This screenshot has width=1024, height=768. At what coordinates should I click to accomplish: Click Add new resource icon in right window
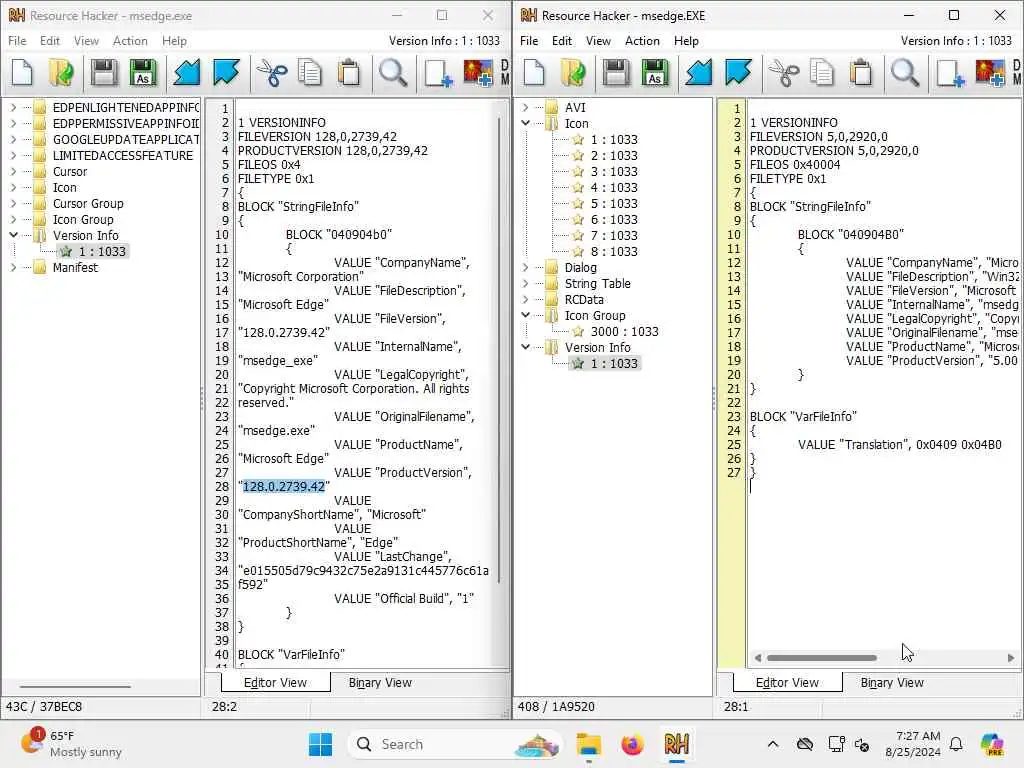click(950, 72)
